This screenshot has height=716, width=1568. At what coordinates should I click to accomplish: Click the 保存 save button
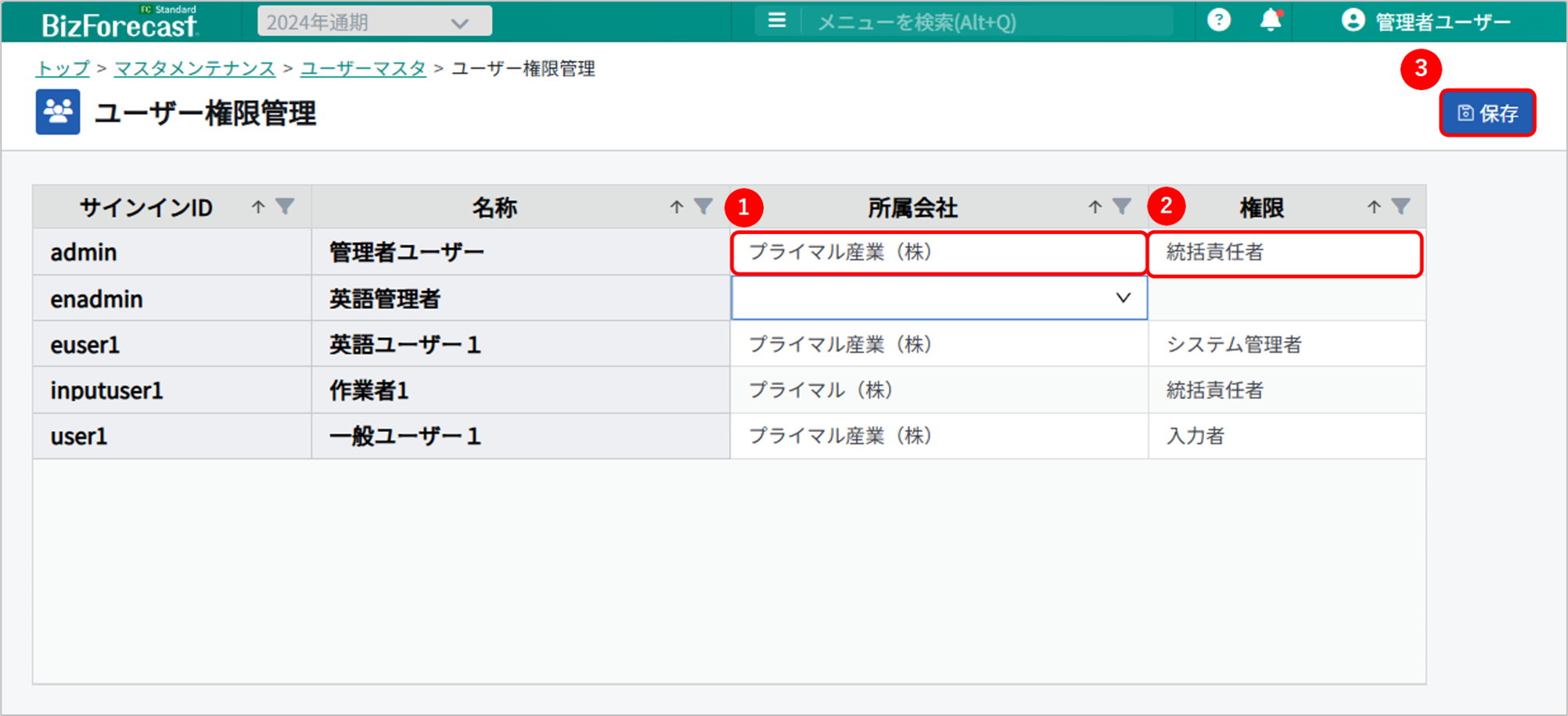(x=1487, y=113)
